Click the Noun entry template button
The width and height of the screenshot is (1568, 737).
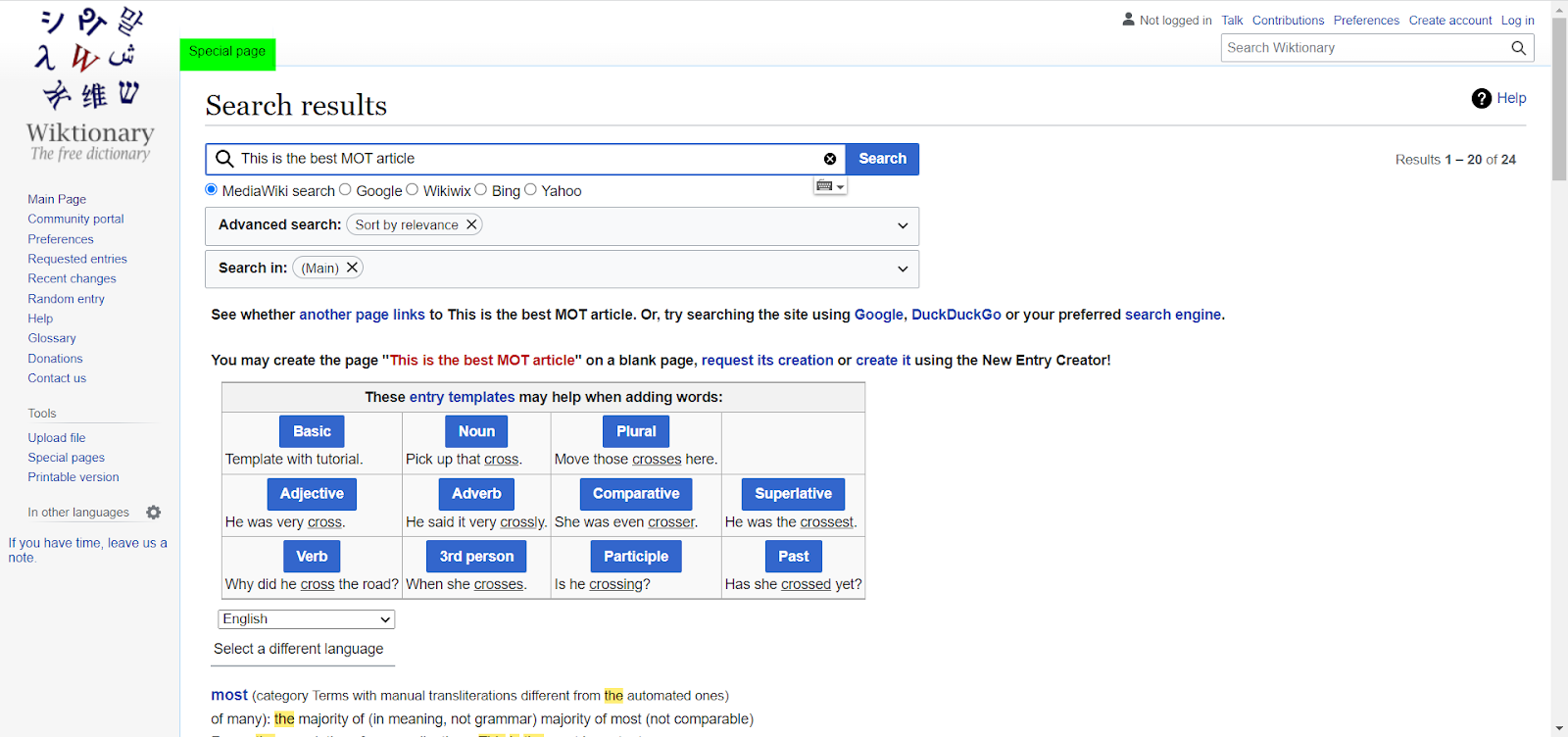click(476, 431)
